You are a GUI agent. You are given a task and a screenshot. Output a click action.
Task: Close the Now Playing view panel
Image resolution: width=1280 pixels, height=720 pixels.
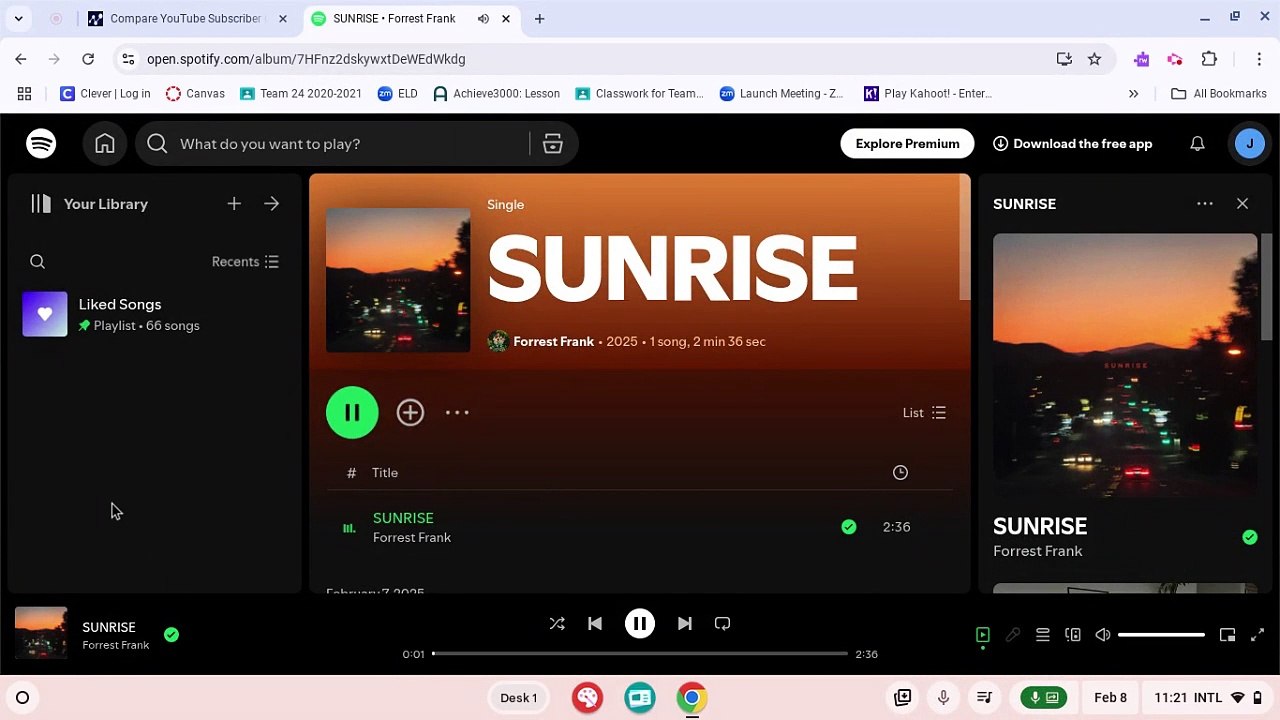[x=1242, y=204]
